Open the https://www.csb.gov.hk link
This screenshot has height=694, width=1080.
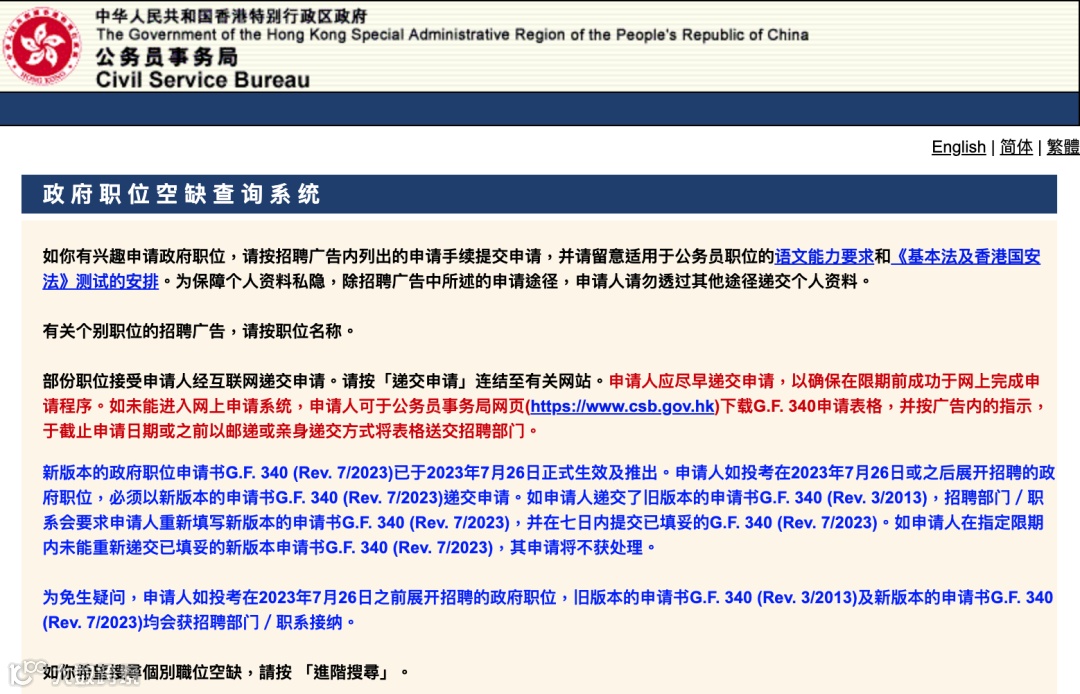623,406
